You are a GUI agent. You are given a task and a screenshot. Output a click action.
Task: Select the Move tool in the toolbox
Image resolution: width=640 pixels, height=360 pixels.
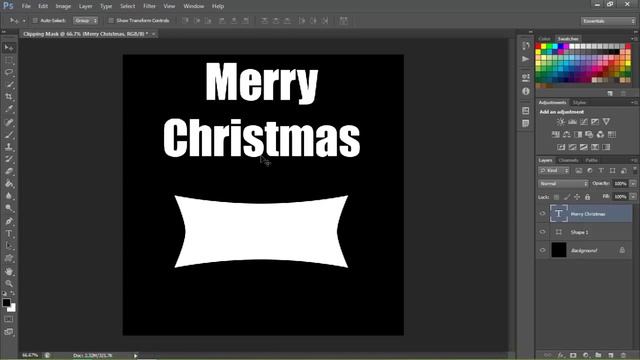pyautogui.click(x=9, y=48)
